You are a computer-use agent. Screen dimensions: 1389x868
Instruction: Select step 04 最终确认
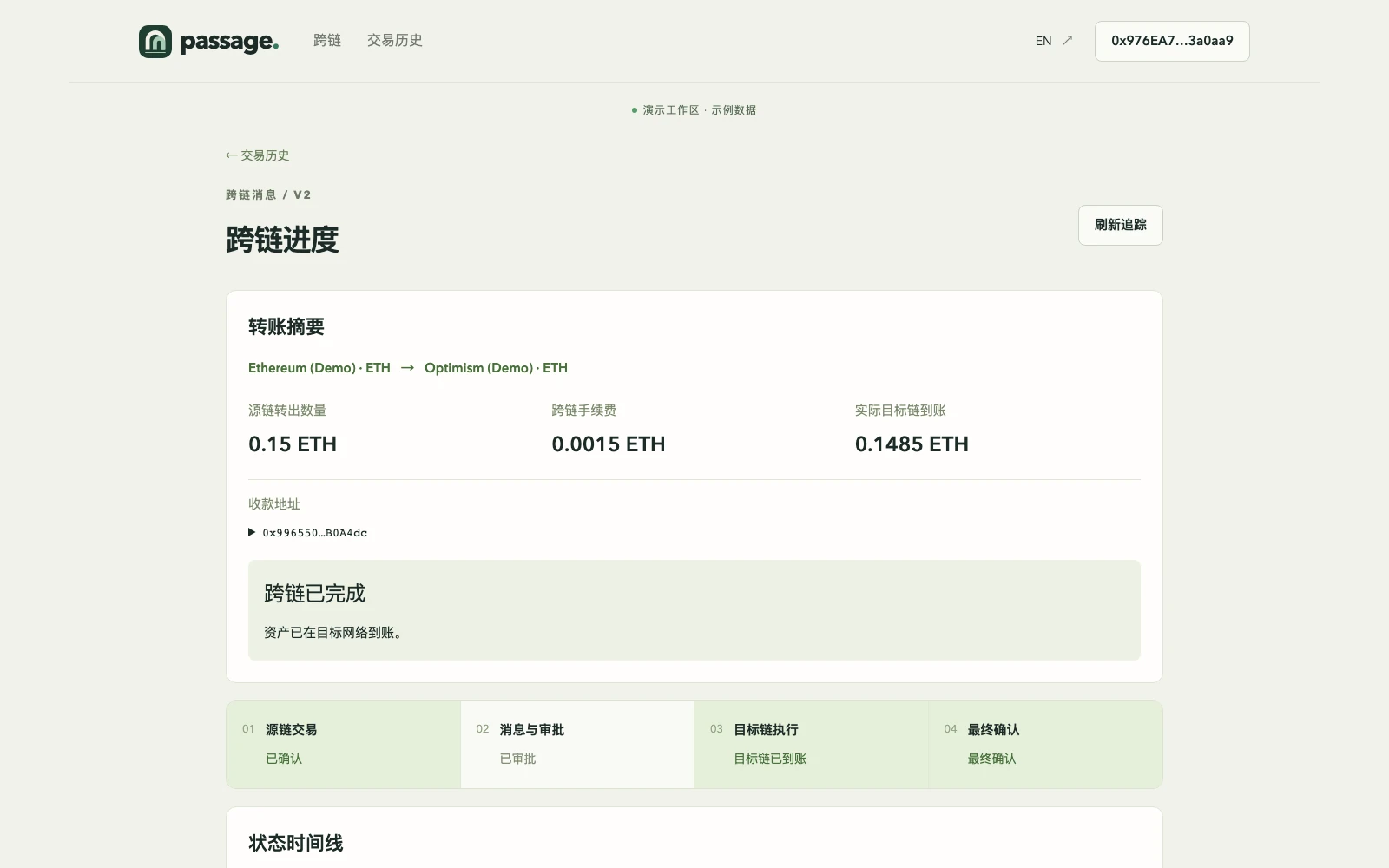click(1045, 745)
